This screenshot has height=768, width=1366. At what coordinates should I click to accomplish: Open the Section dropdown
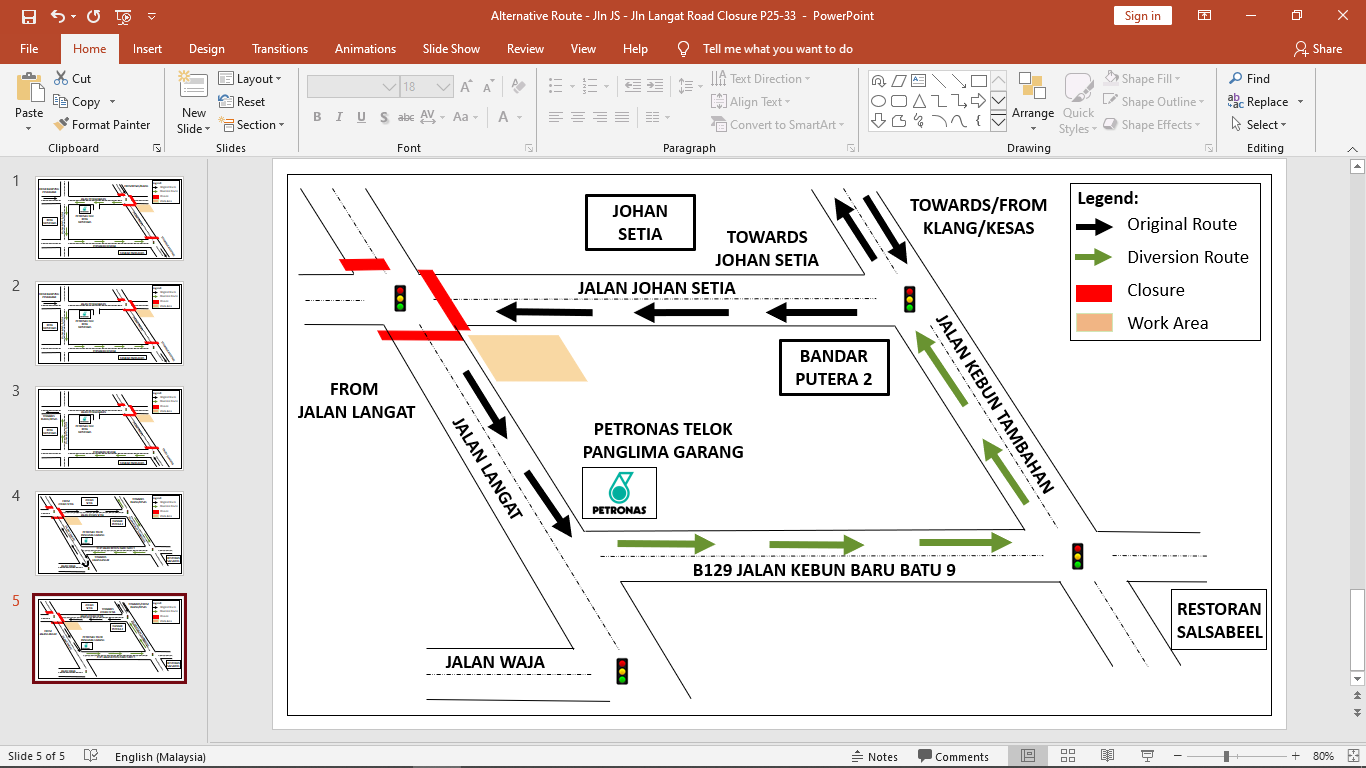coord(252,125)
